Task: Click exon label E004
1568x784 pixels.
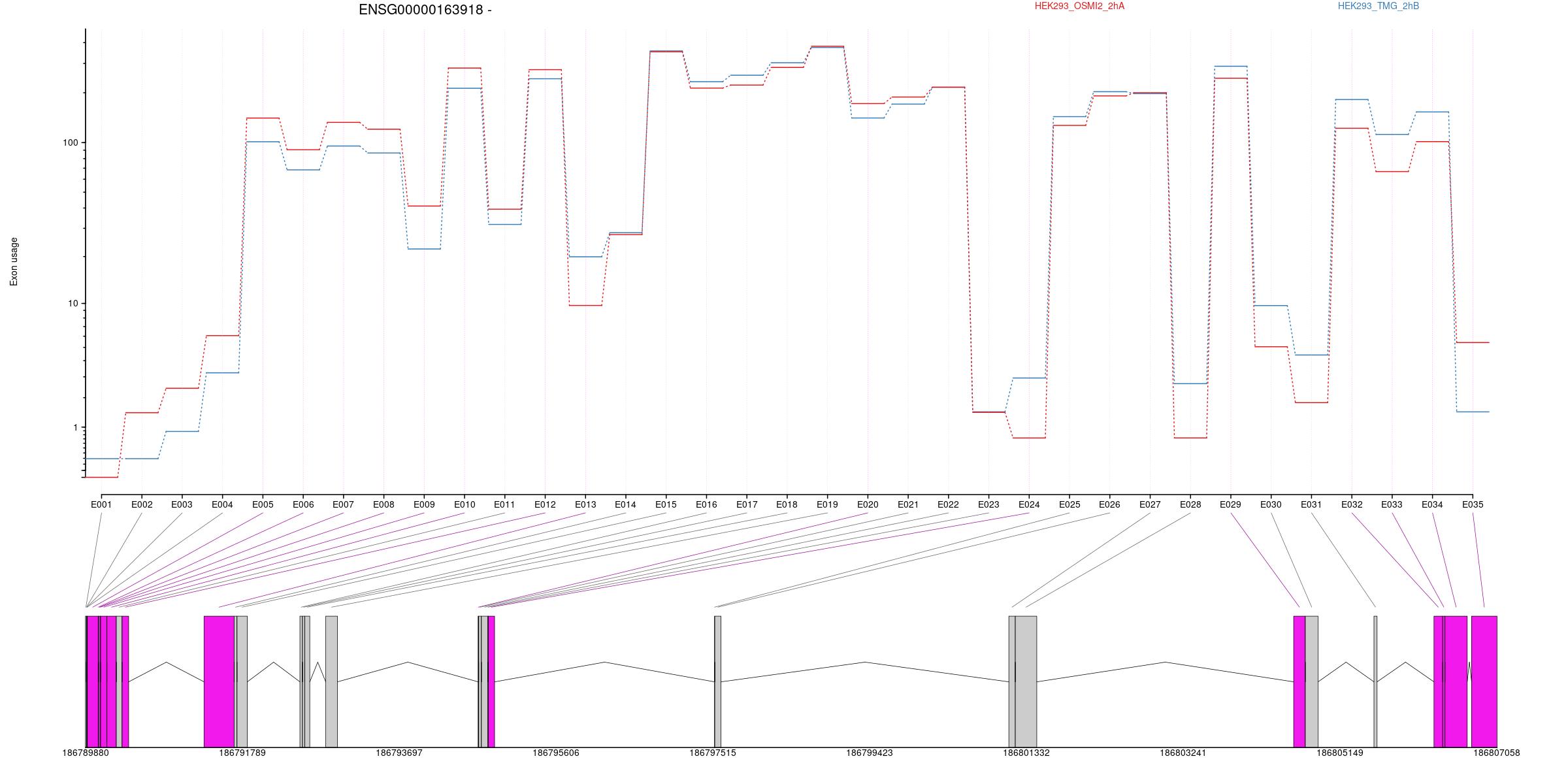Action: pos(222,504)
